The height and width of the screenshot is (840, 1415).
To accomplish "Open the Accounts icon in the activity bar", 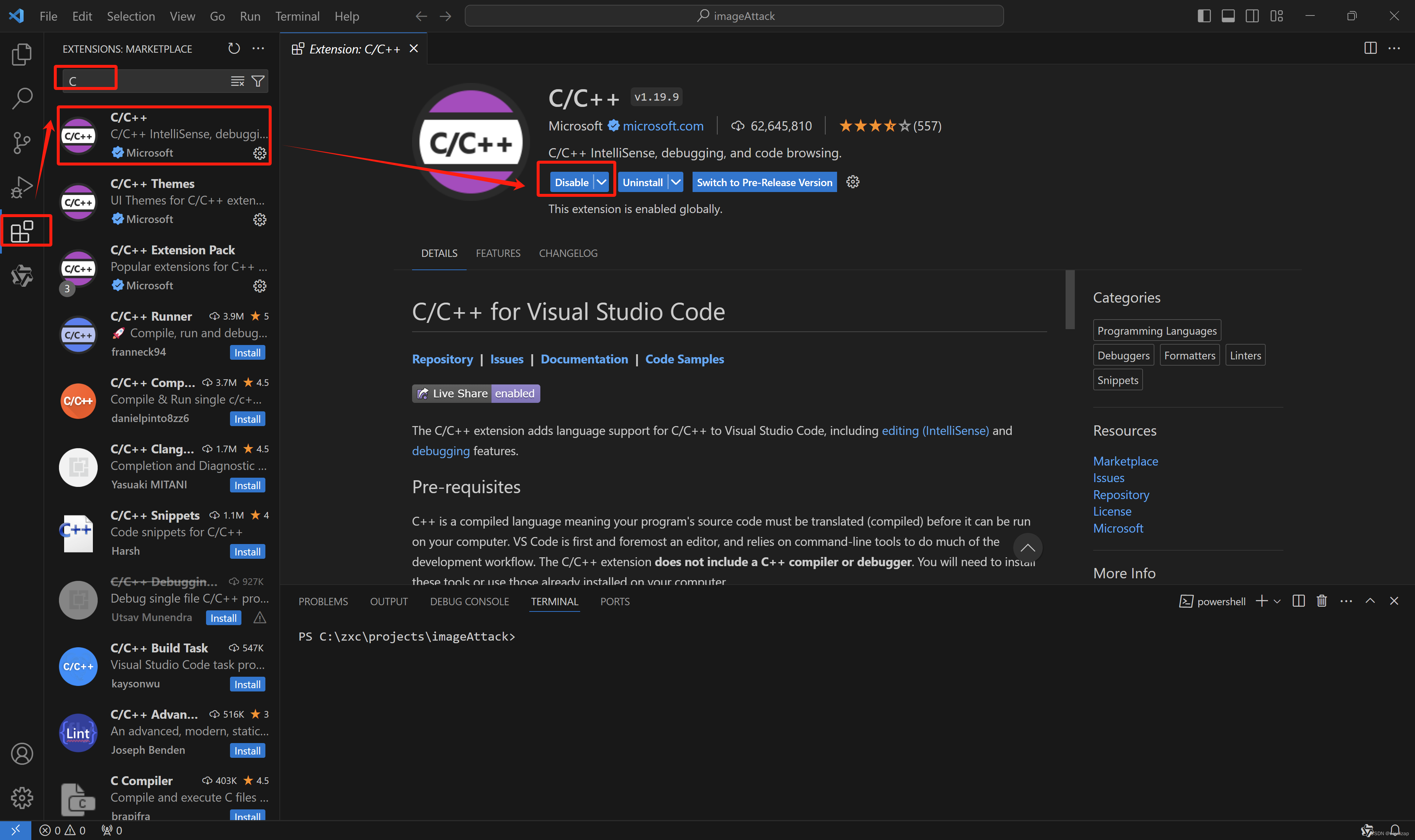I will tap(21, 753).
